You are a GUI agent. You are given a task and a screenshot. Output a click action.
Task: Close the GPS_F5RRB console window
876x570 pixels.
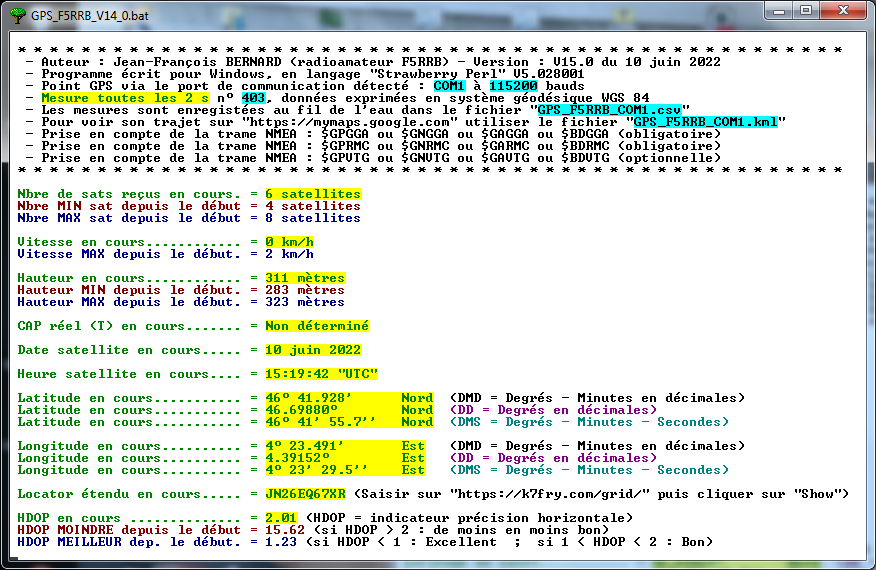tap(844, 11)
